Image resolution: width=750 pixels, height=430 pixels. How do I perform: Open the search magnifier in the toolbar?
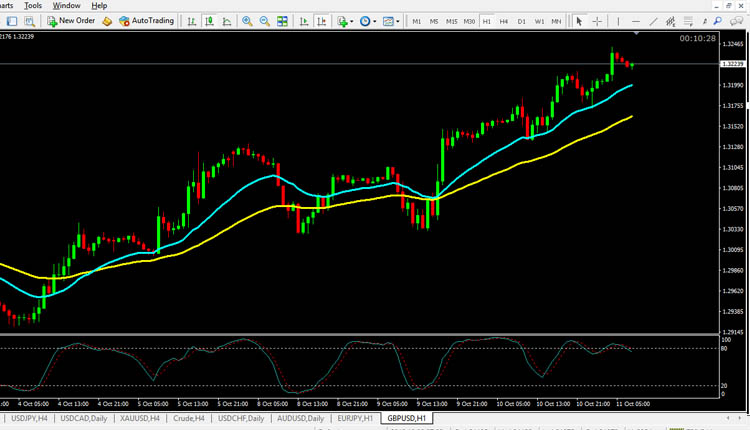point(717,21)
